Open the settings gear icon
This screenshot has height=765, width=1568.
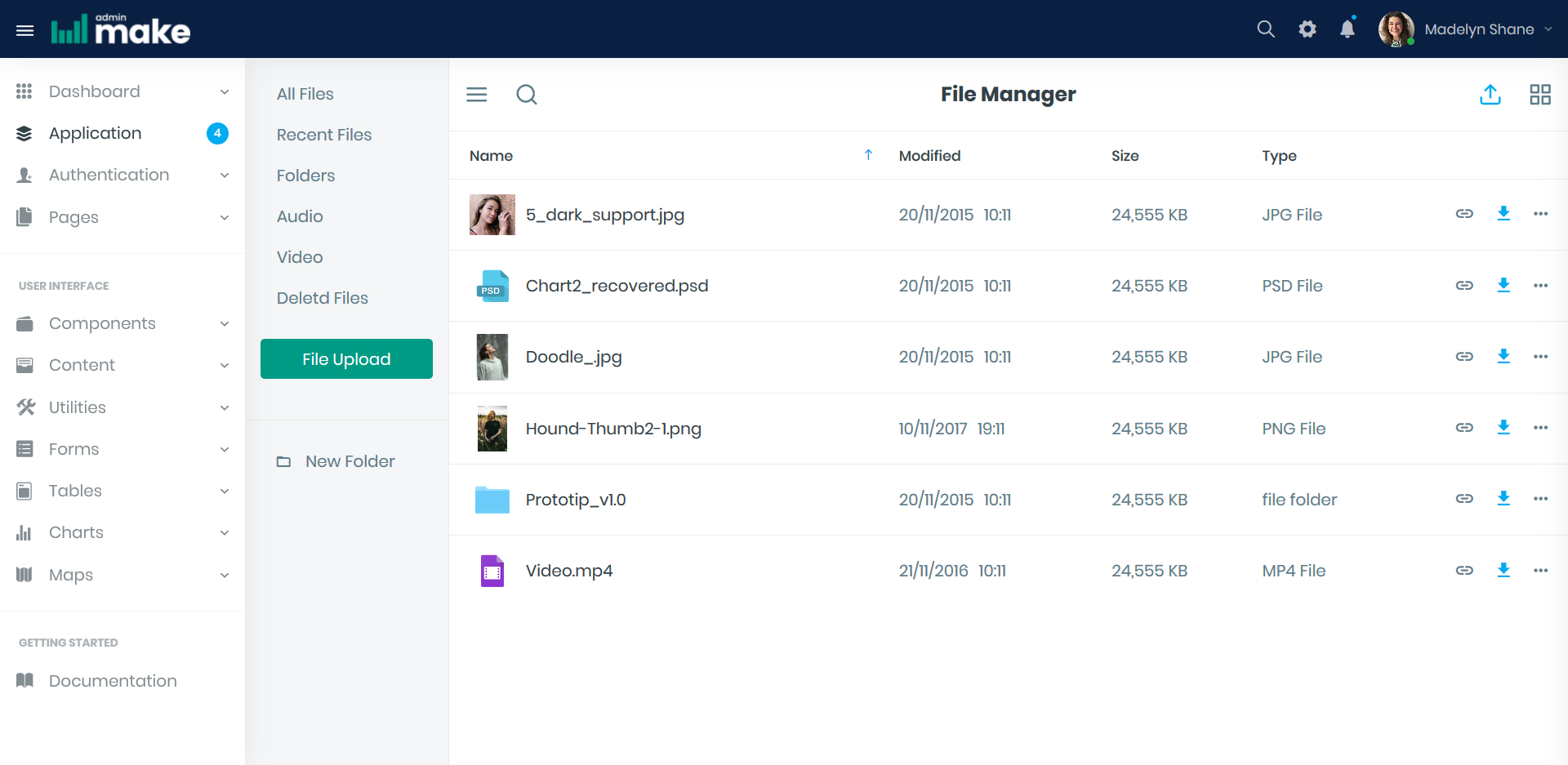(x=1307, y=29)
